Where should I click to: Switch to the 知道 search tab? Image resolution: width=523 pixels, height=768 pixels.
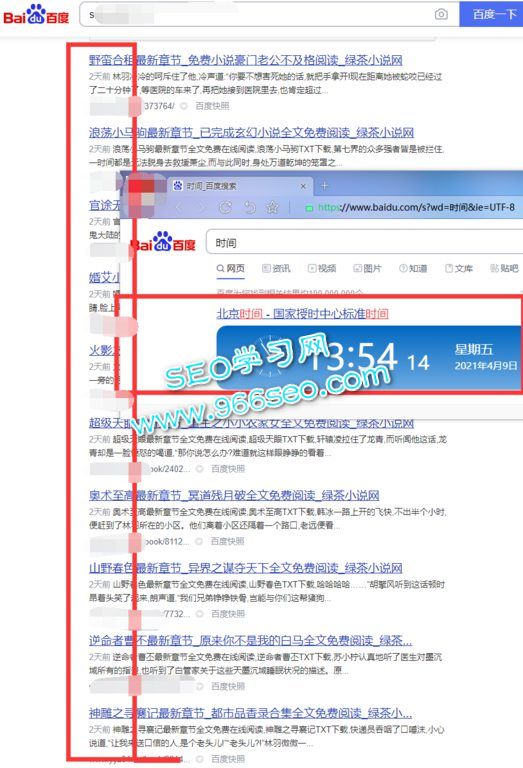tap(413, 268)
